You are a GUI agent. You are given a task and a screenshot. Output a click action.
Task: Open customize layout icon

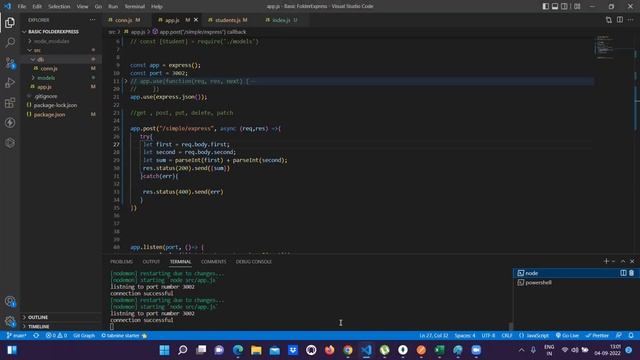pyautogui.click(x=577, y=6)
